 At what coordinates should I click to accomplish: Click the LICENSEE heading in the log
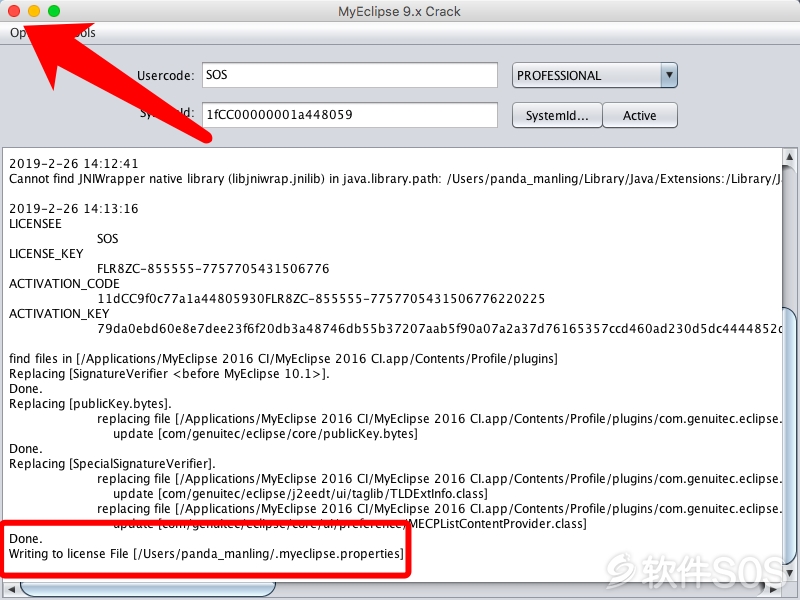[x=35, y=223]
